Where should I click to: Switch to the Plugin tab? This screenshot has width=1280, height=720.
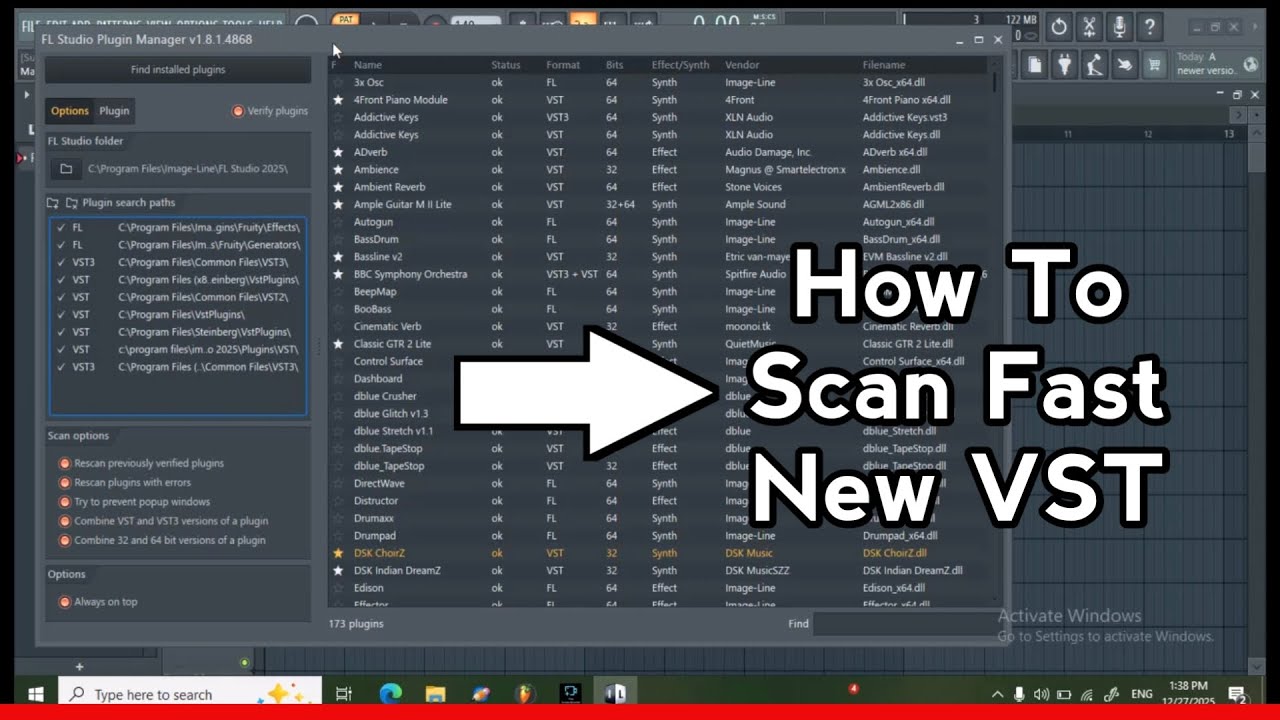tap(114, 111)
